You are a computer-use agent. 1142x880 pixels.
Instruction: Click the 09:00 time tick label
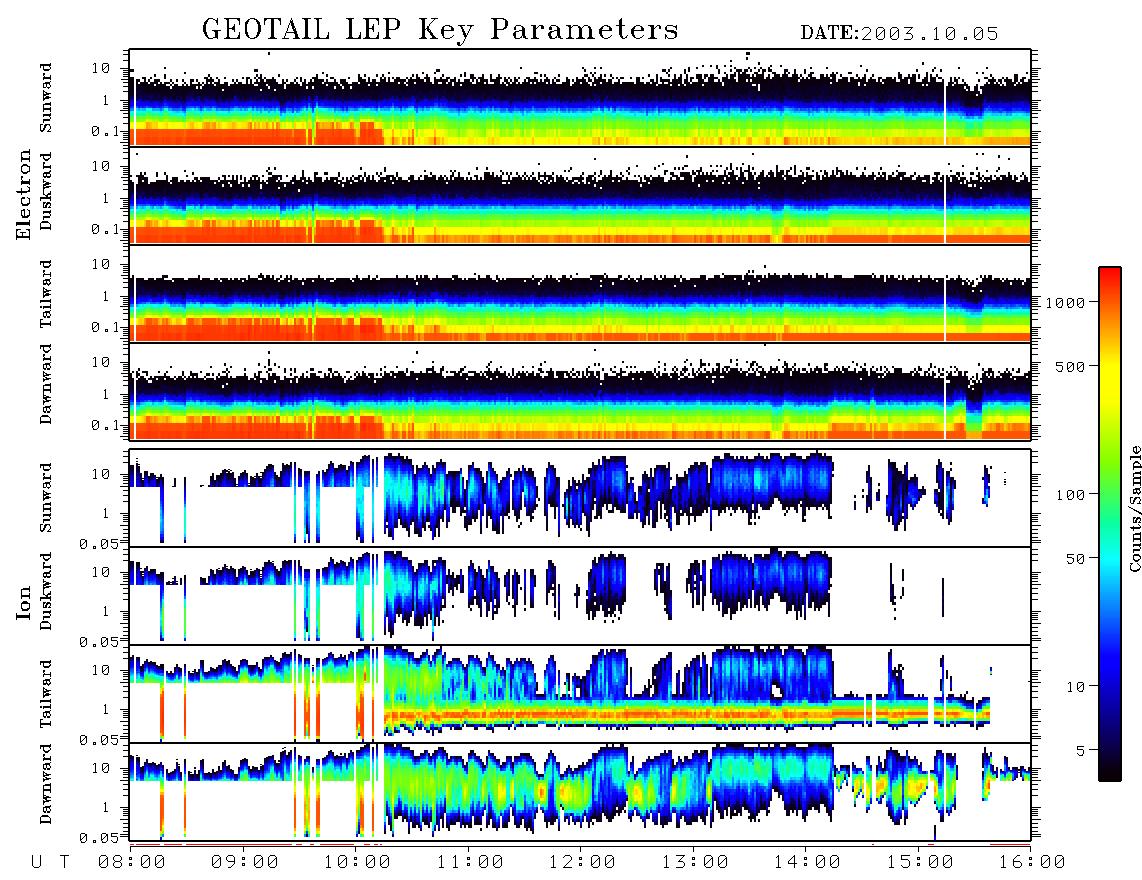click(245, 862)
